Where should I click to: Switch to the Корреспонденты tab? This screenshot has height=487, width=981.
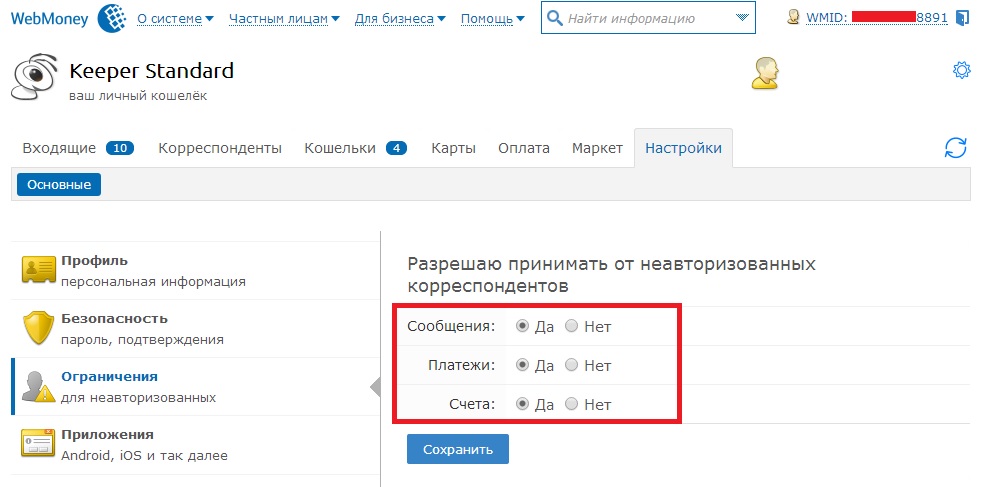click(220, 148)
